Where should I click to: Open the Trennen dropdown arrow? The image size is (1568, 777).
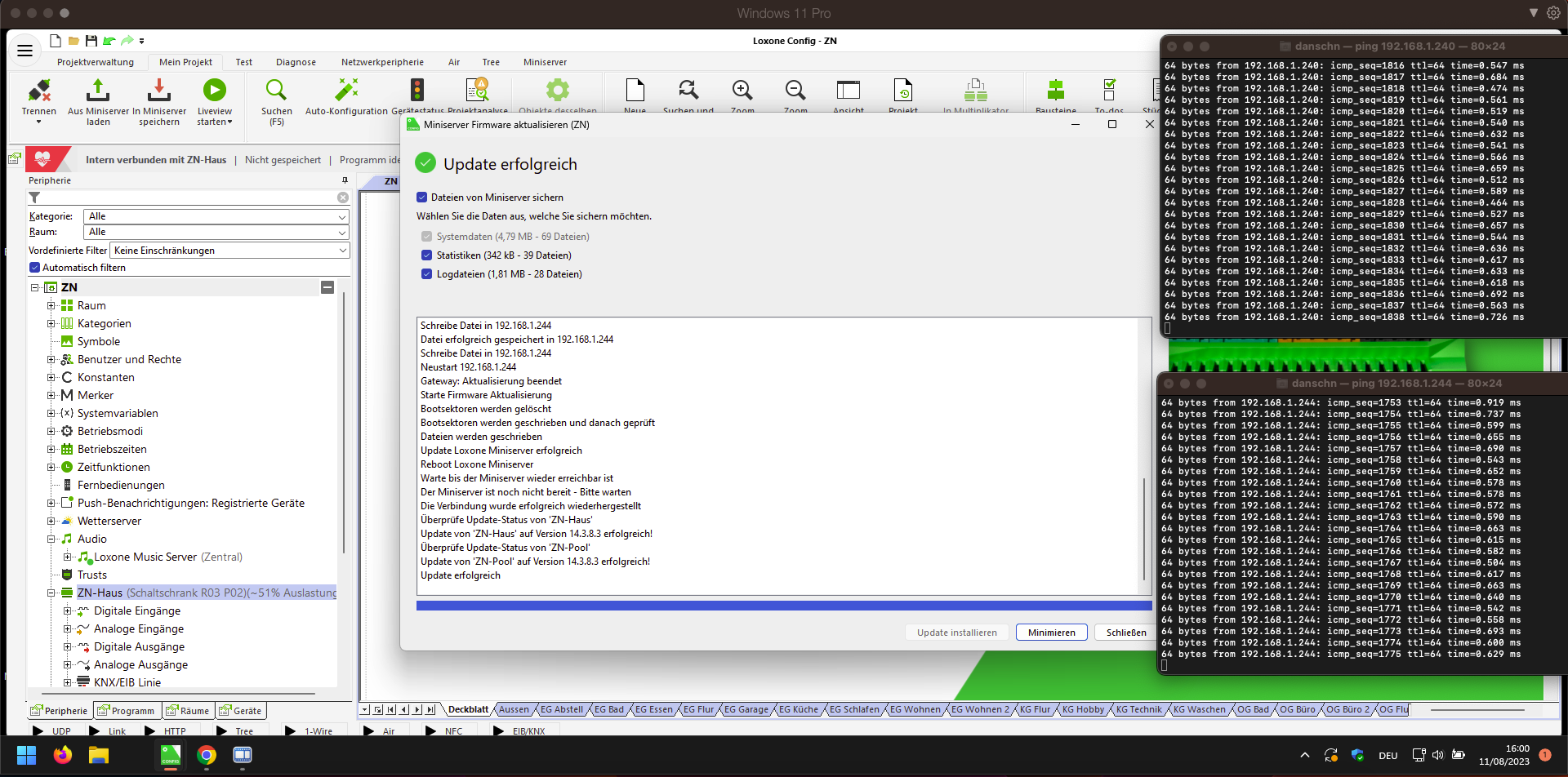coord(38,122)
